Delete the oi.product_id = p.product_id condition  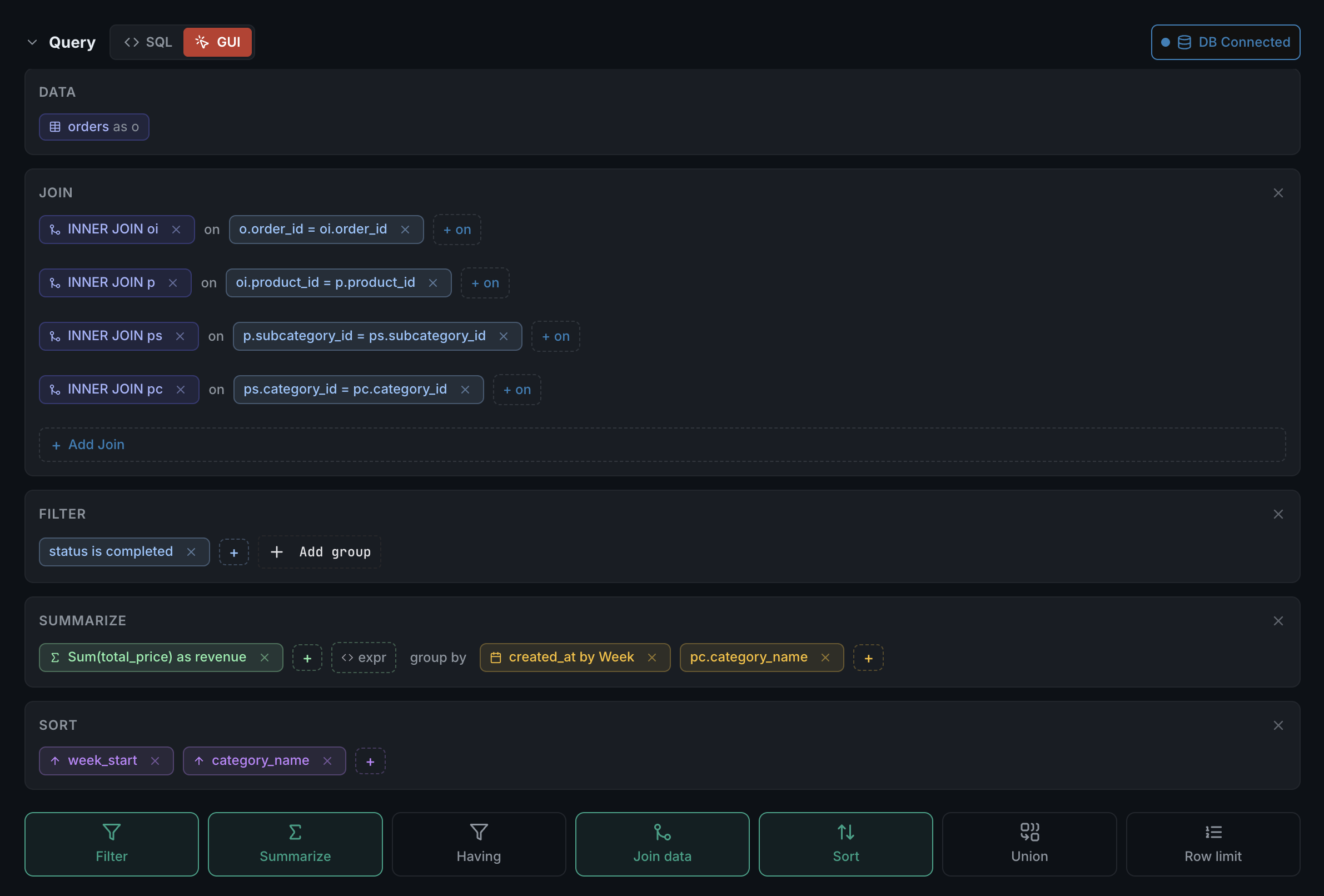point(433,283)
